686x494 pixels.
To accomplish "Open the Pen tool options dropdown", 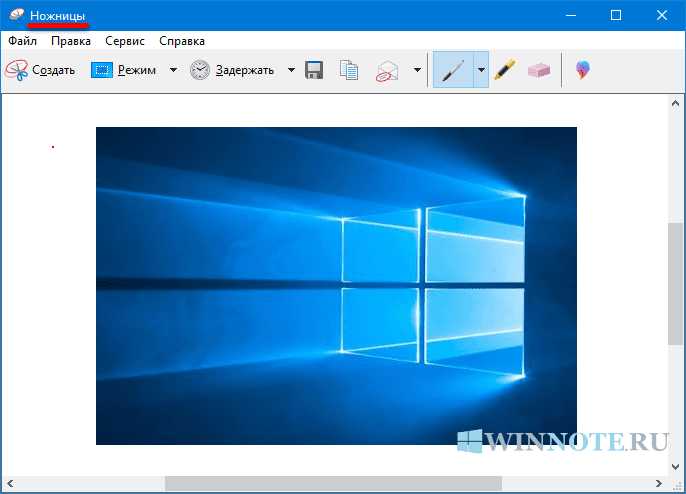I will pos(481,70).
